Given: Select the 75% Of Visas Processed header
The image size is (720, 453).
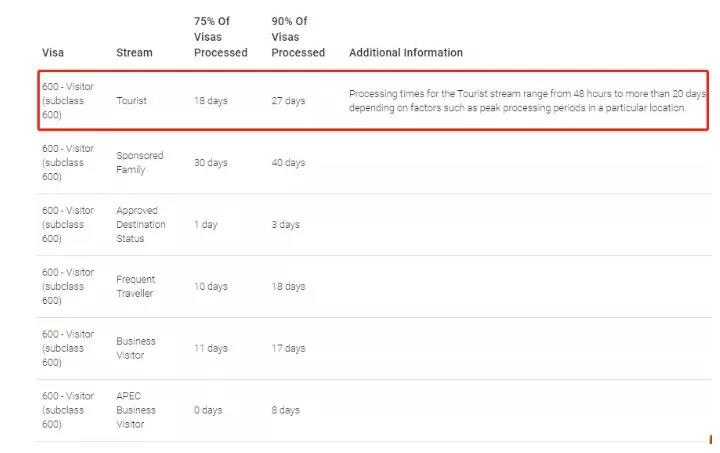Looking at the screenshot, I should pos(220,37).
